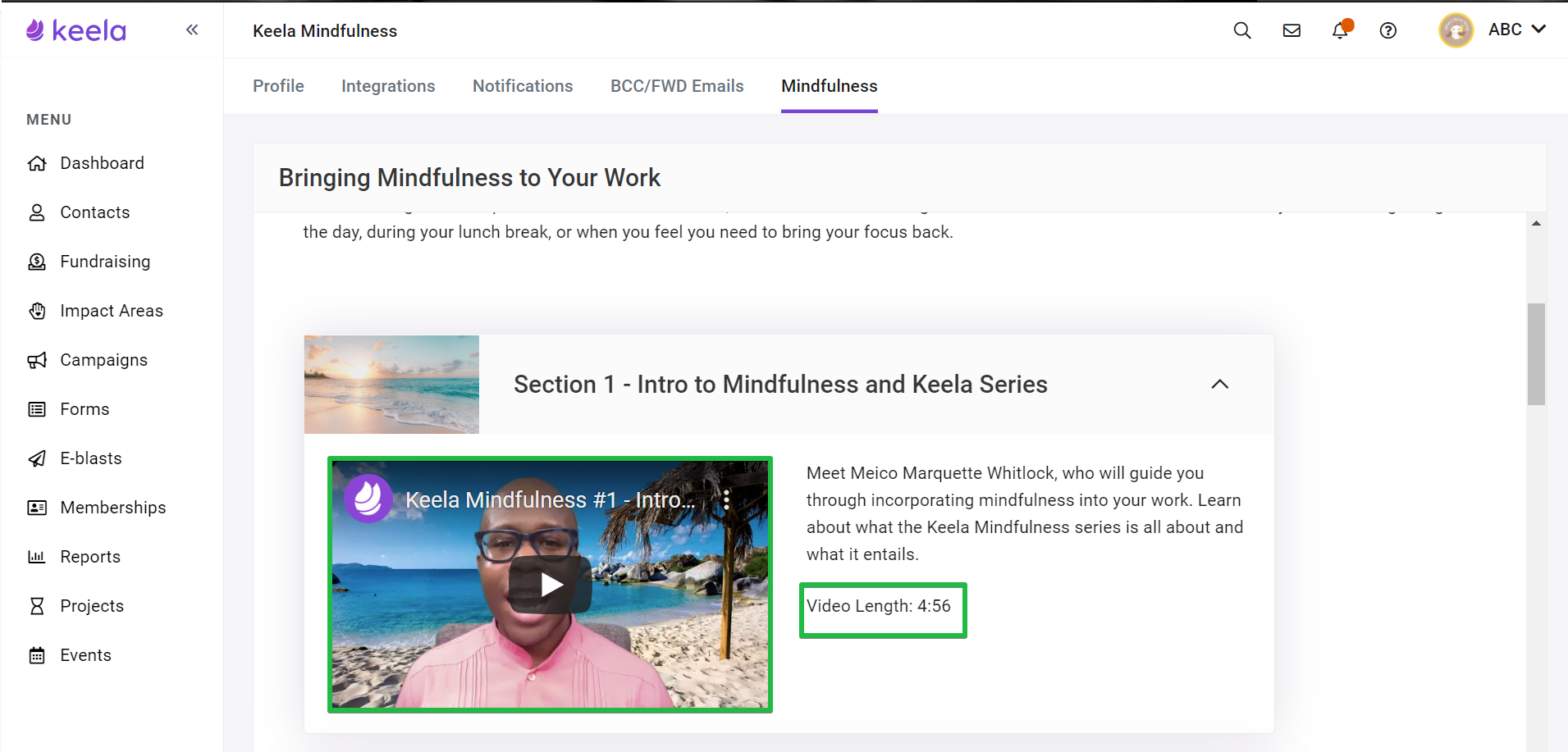The image size is (1568, 752).
Task: Collapse the sidebar with double-chevron icon
Action: click(x=192, y=30)
